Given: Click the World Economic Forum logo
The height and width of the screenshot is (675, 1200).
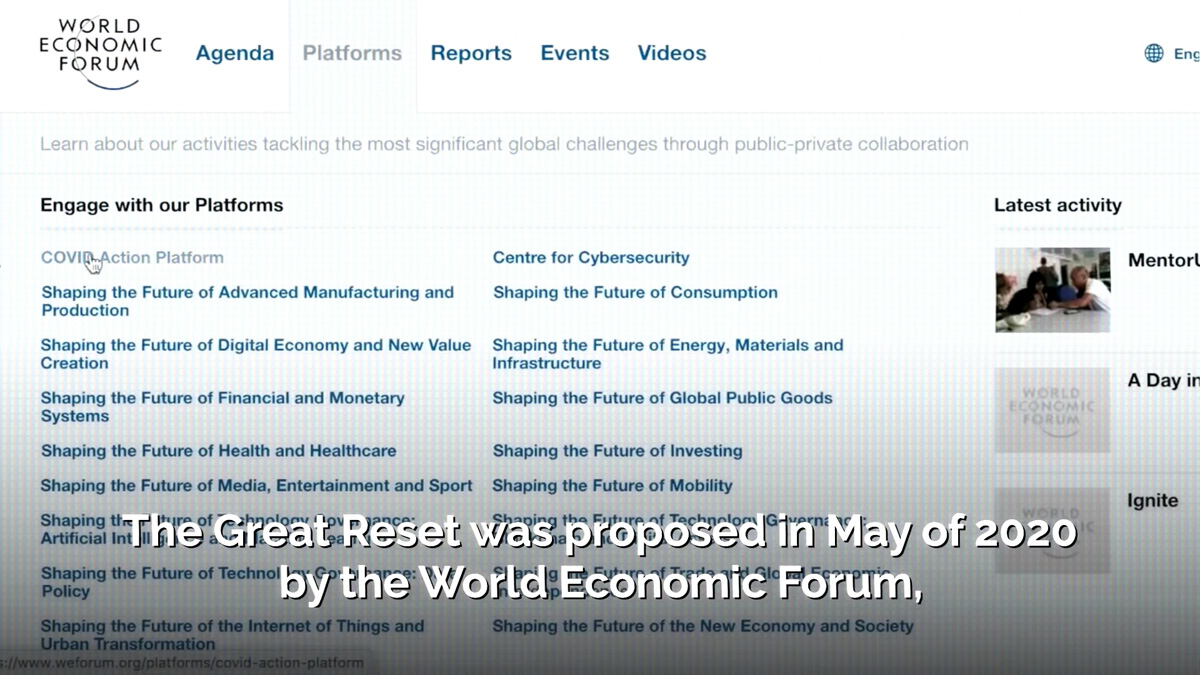Looking at the screenshot, I should [x=100, y=54].
